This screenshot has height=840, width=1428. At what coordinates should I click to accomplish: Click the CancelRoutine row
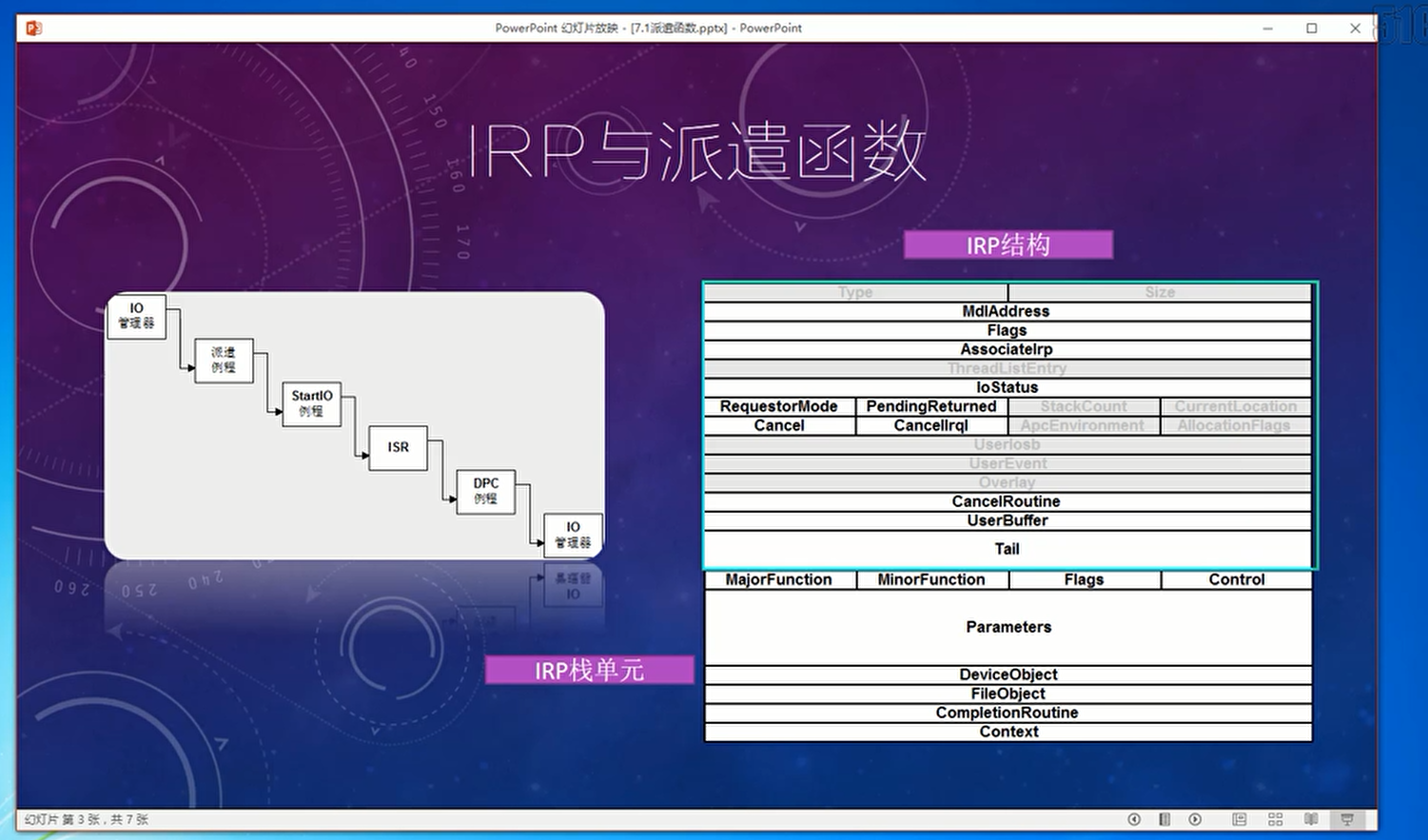[x=1007, y=501]
